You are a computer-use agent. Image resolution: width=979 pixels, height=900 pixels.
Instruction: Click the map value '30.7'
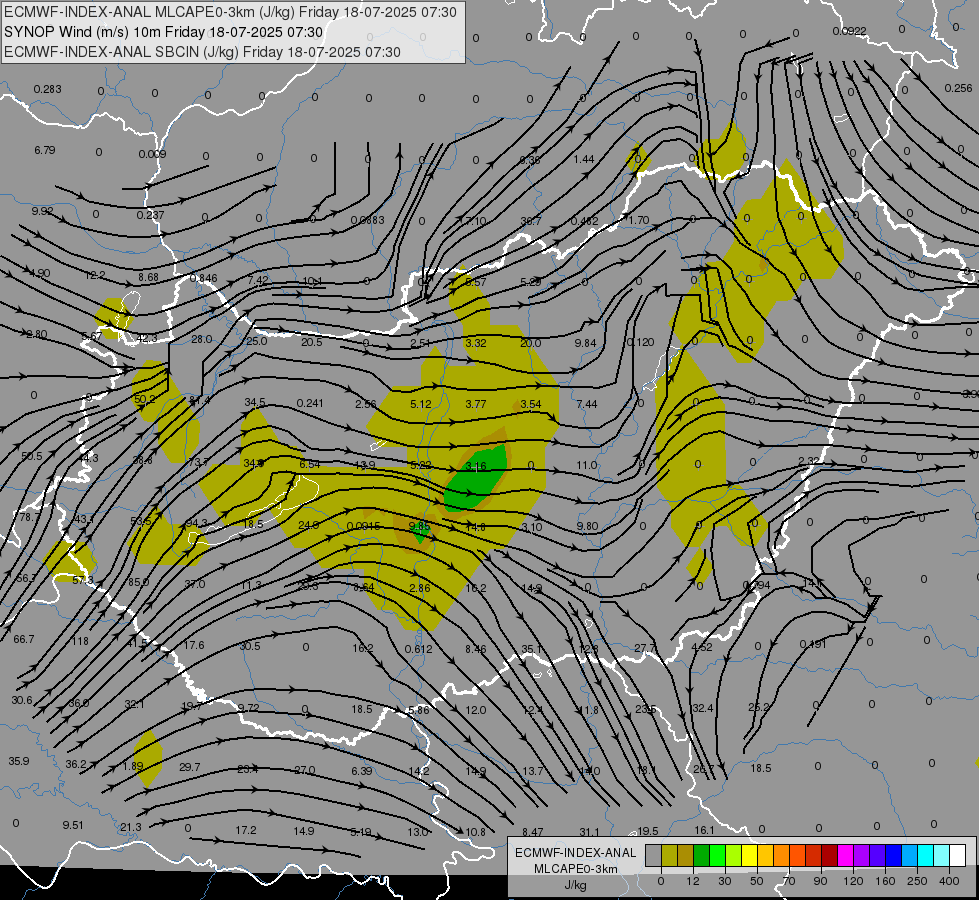531,221
